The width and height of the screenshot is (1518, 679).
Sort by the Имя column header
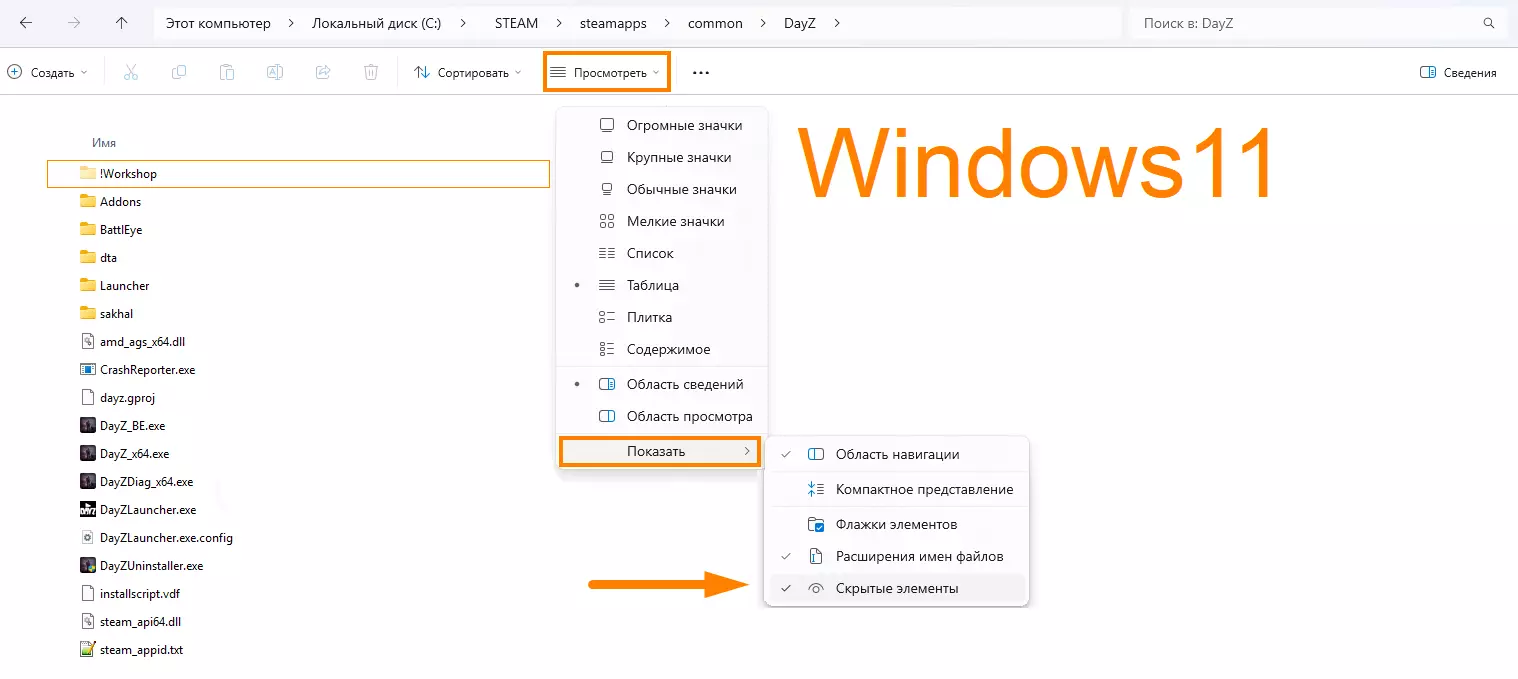click(x=104, y=143)
